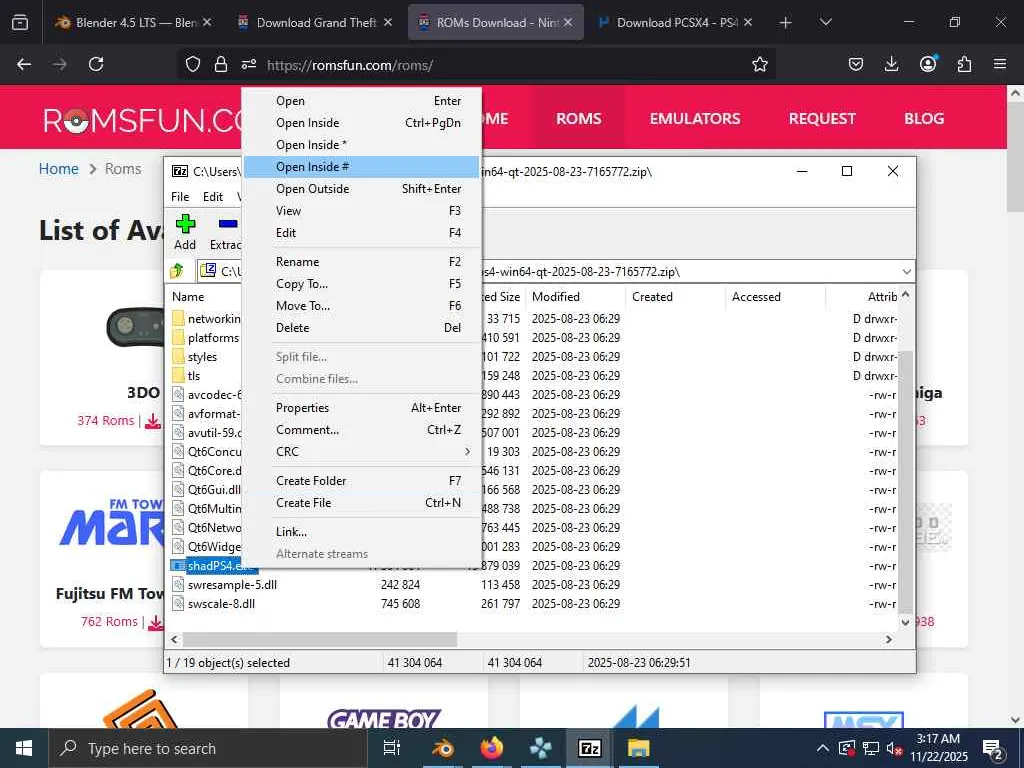This screenshot has height=768, width=1024.
Task: Click the 7-Zip vertical scrollbar down arrow
Action: [x=905, y=622]
